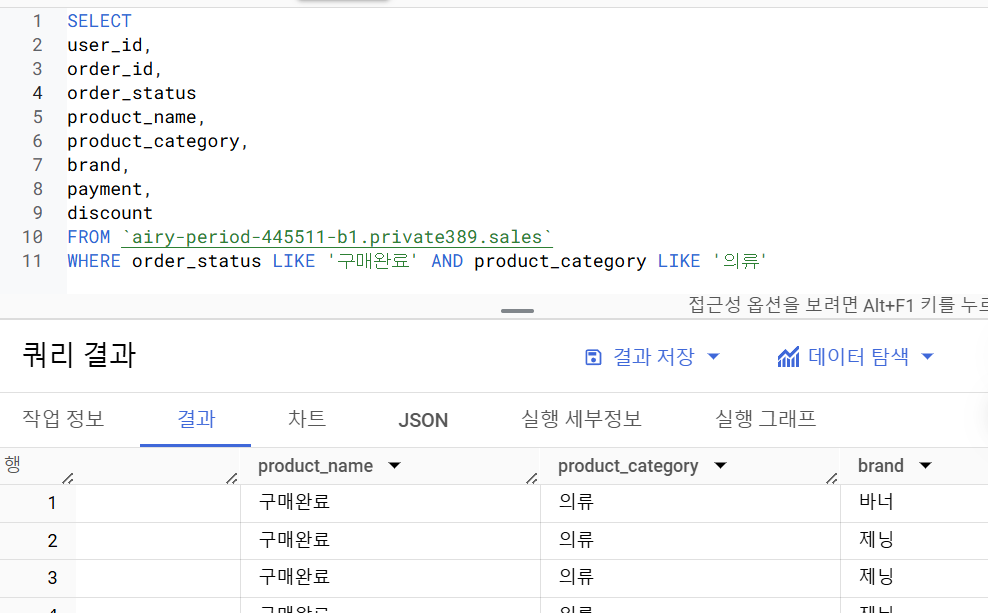The image size is (988, 613).
Task: Click product_name on editor line 5
Action: click(132, 117)
